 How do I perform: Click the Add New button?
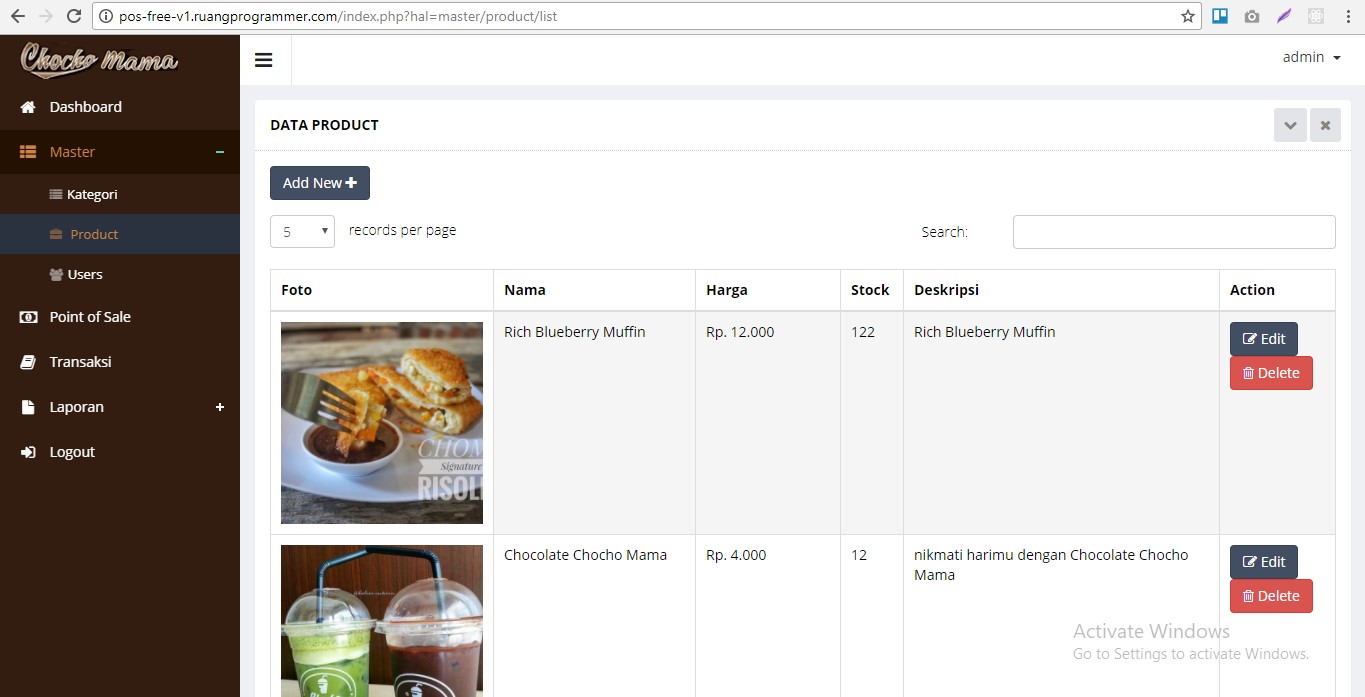pos(320,183)
